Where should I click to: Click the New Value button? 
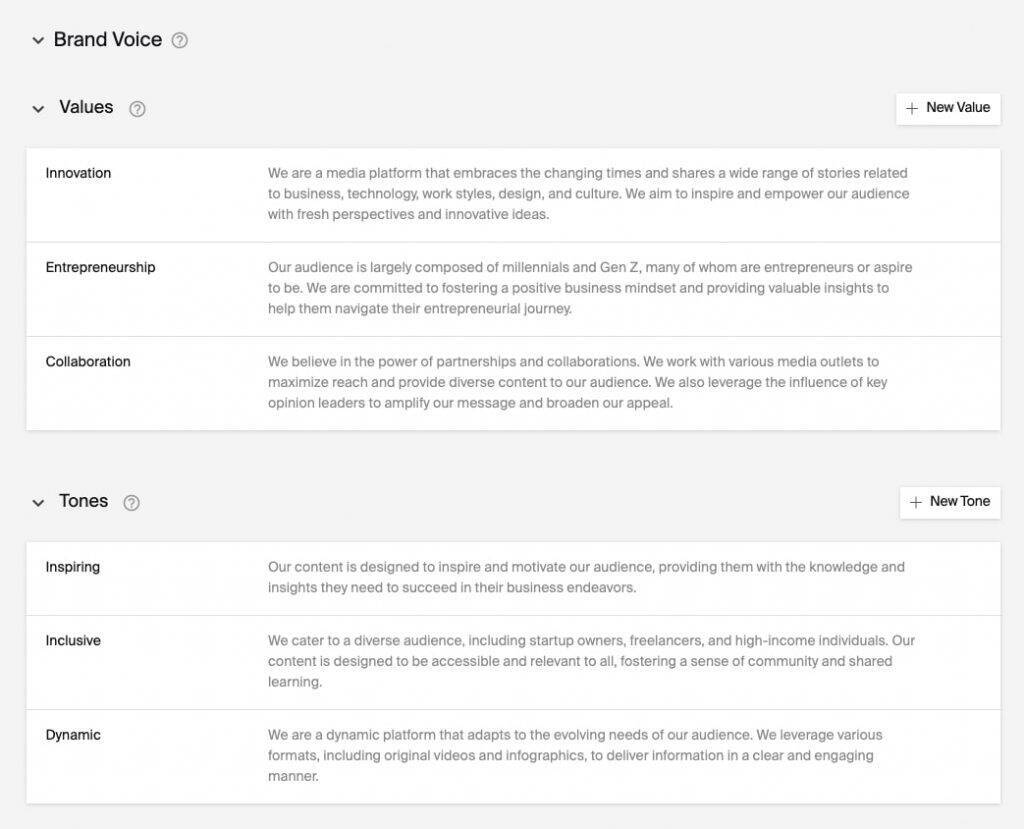click(x=948, y=108)
